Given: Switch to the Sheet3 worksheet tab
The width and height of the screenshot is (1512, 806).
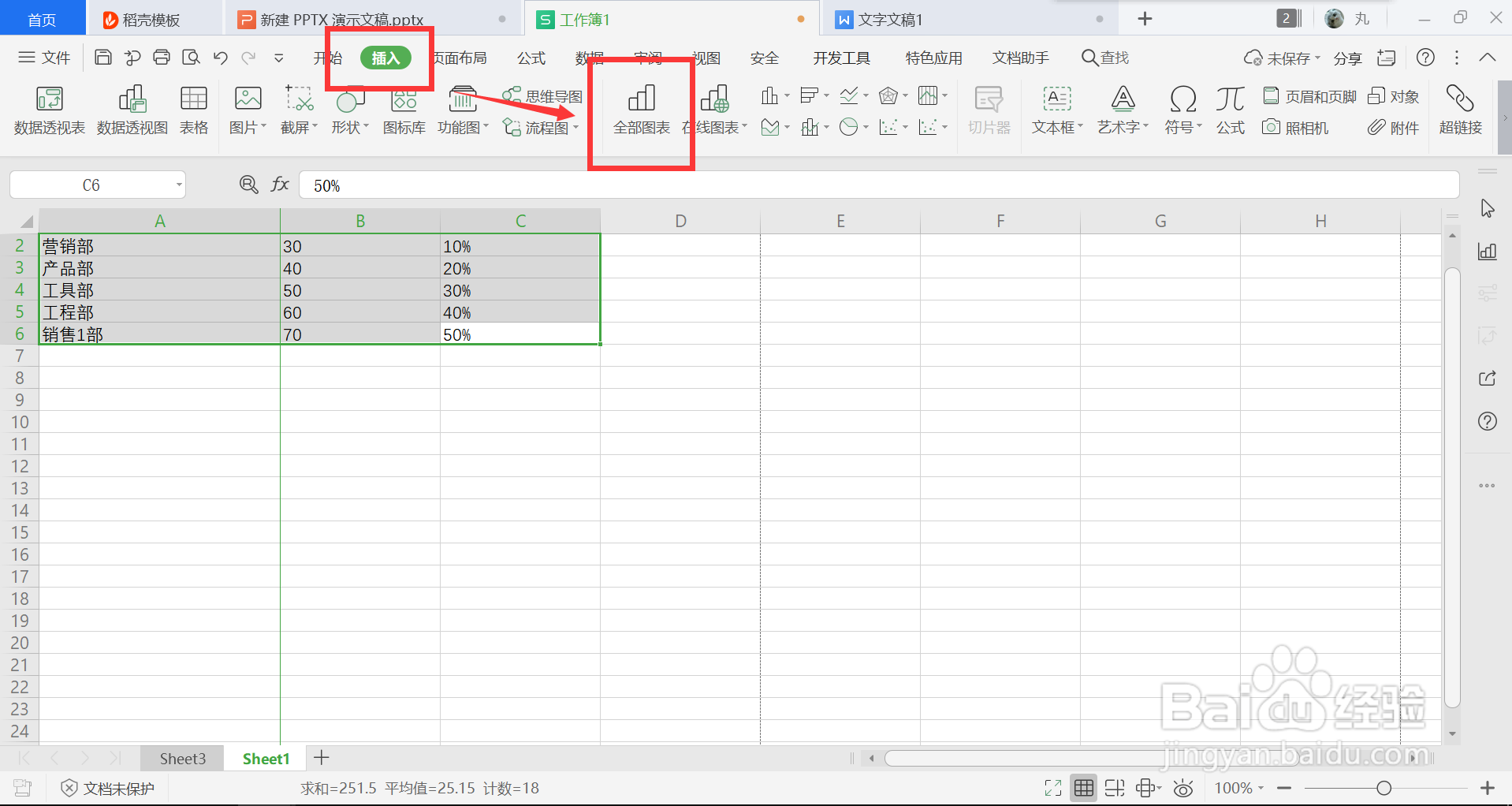Looking at the screenshot, I should [x=182, y=759].
